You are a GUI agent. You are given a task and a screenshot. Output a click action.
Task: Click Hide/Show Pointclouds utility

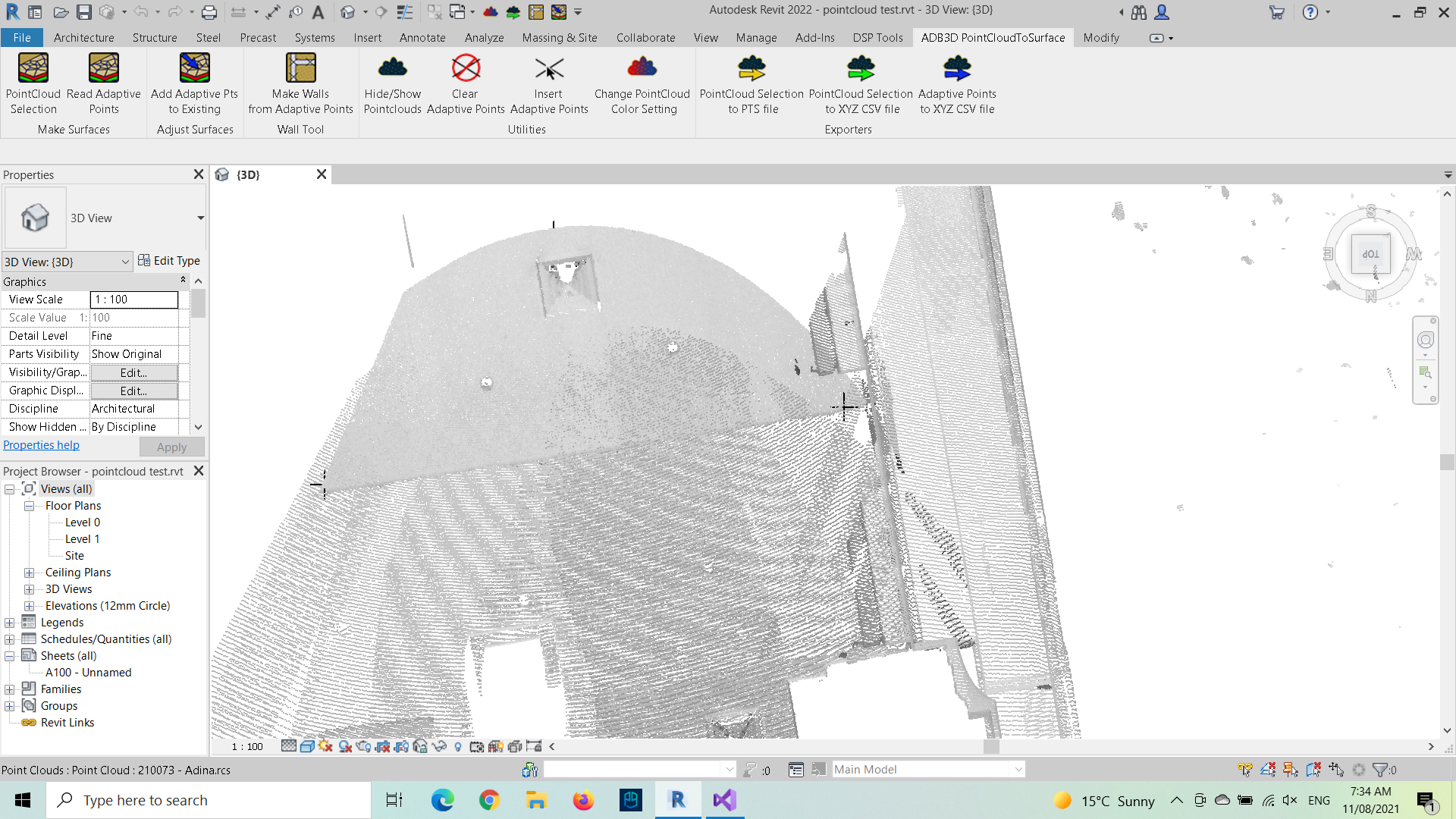392,83
